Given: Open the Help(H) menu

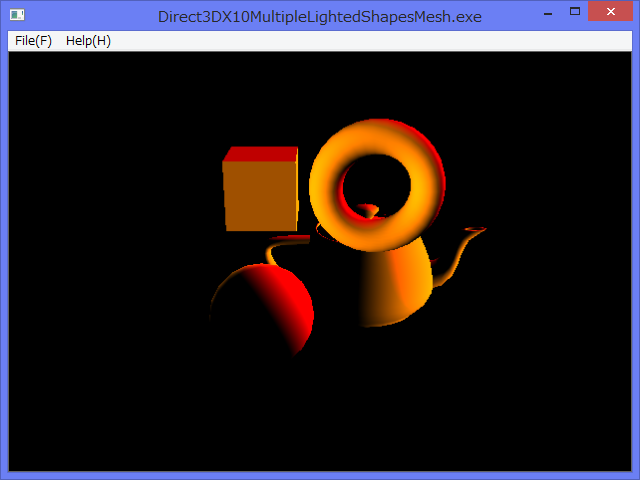Looking at the screenshot, I should 88,41.
